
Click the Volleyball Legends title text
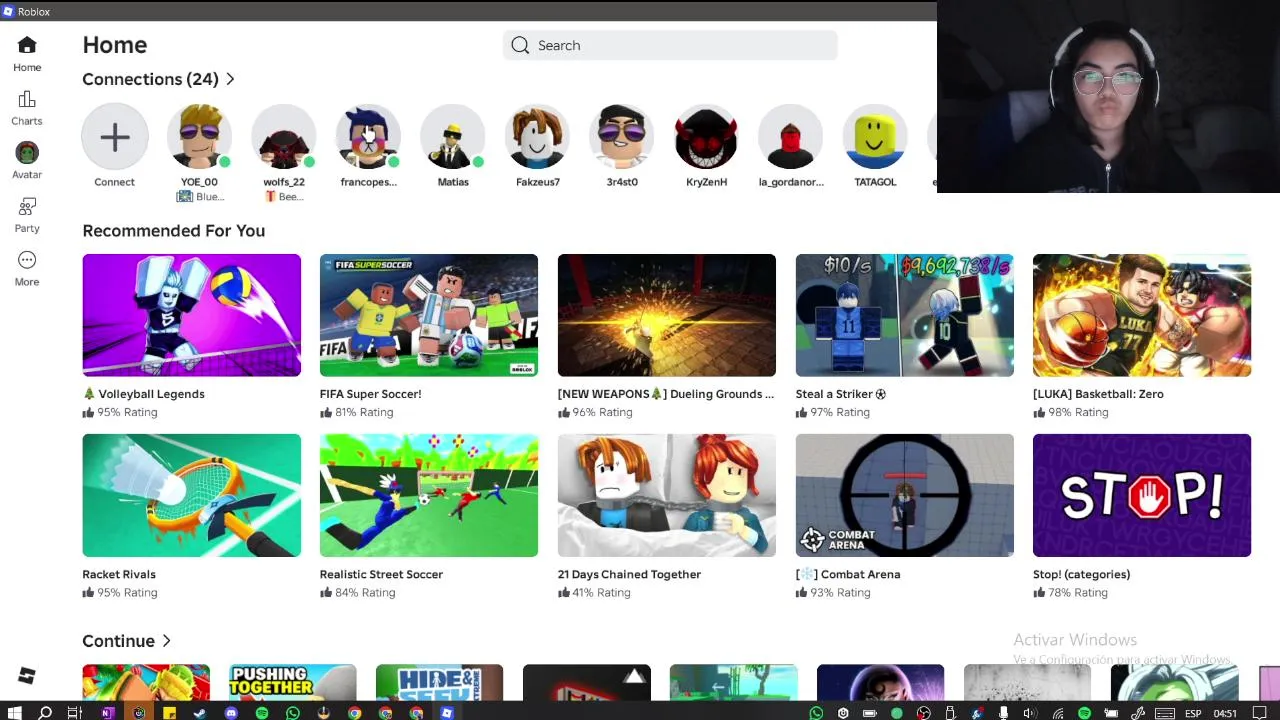[151, 394]
